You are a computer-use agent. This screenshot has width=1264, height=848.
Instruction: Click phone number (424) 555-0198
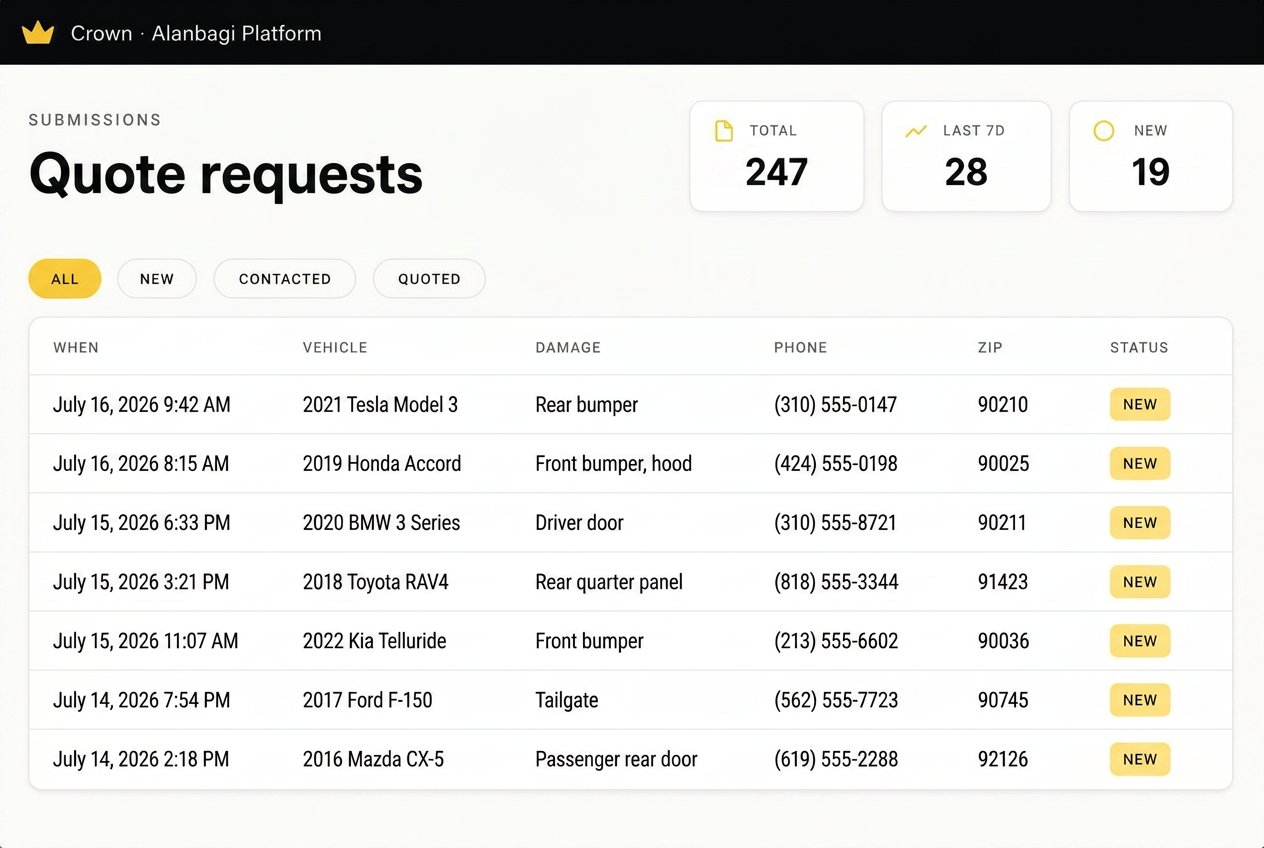[x=836, y=464]
